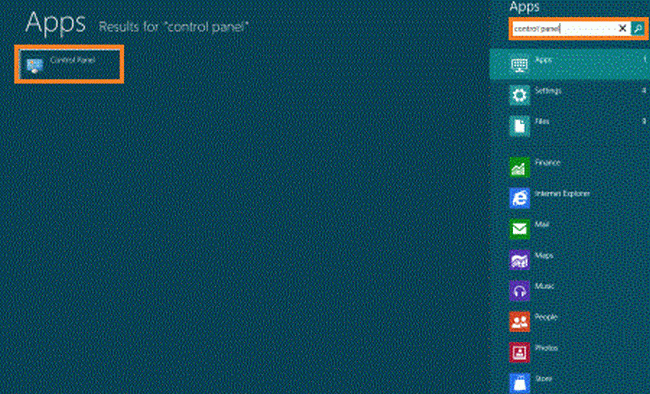The width and height of the screenshot is (650, 394).
Task: Click the Files category label
Action: (542, 122)
